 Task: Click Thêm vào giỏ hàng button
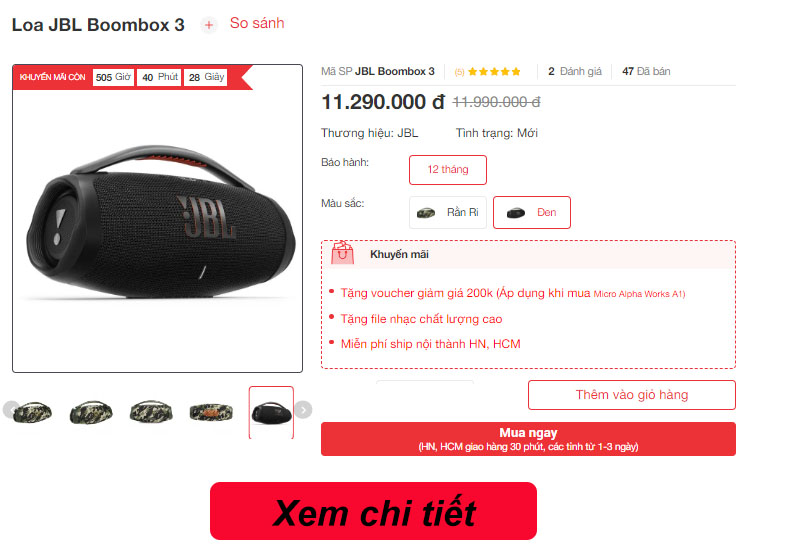[x=632, y=395]
